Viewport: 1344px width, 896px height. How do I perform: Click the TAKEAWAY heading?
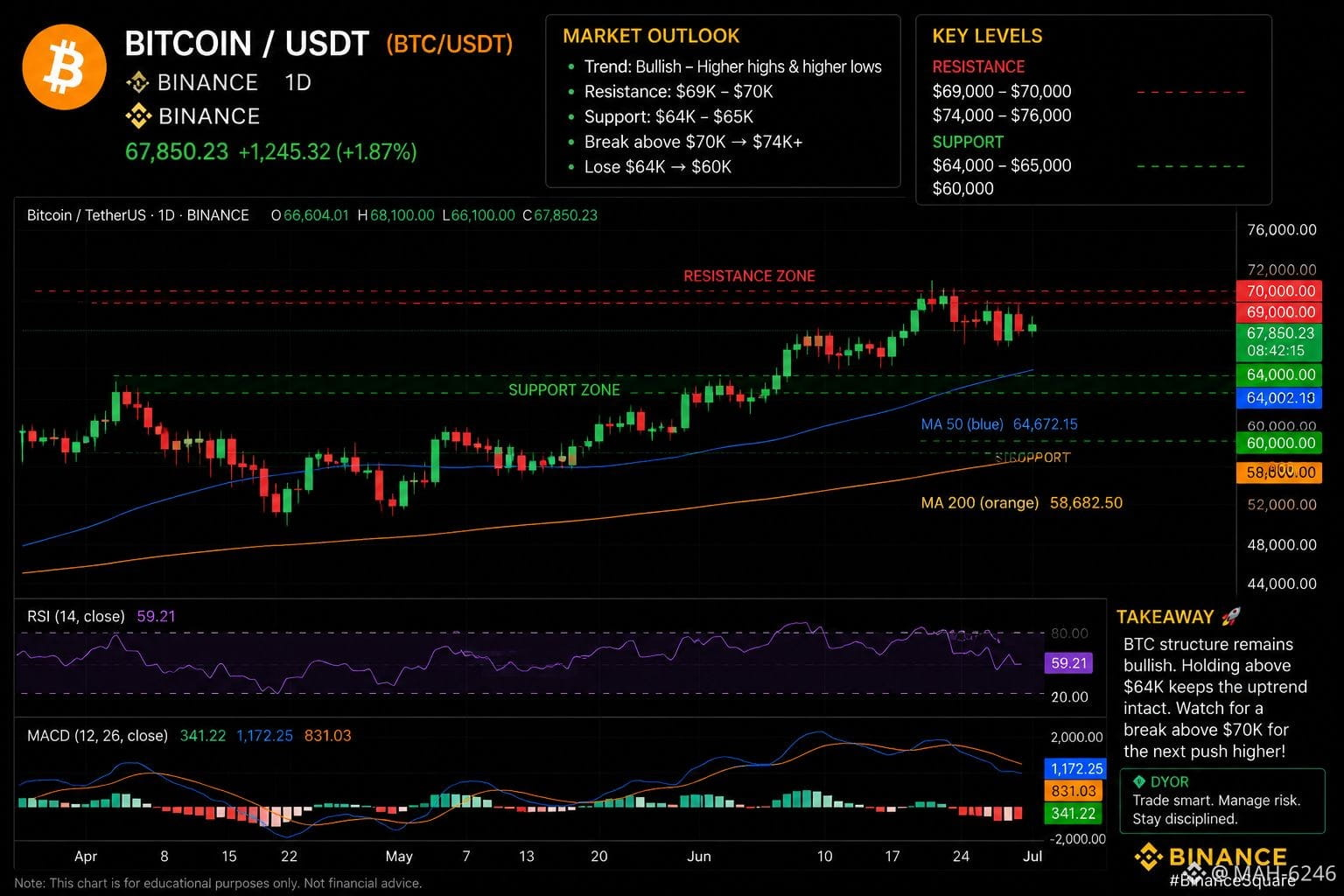pos(1165,617)
